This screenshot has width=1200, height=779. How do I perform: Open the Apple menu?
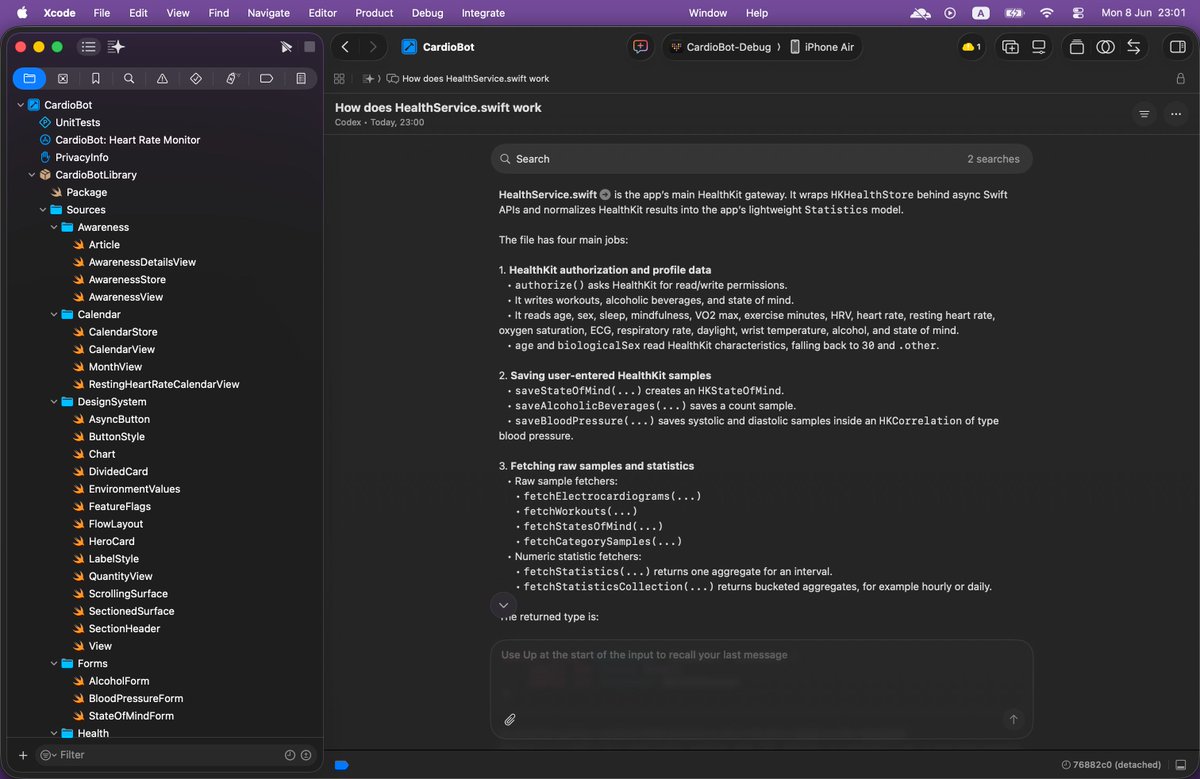coord(21,13)
